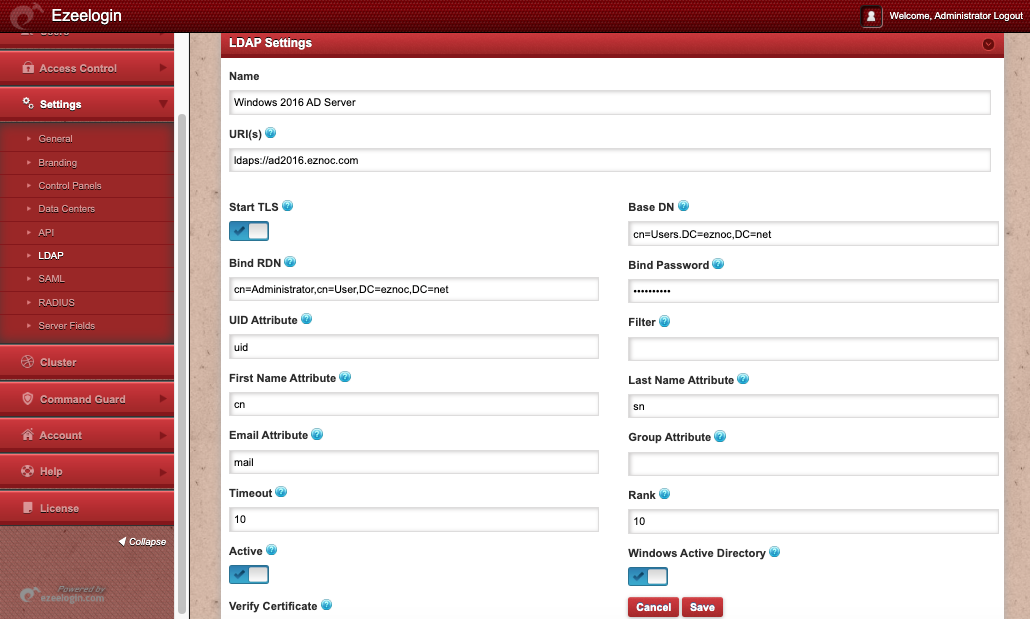
Task: Toggle the Active switch
Action: [x=249, y=574]
